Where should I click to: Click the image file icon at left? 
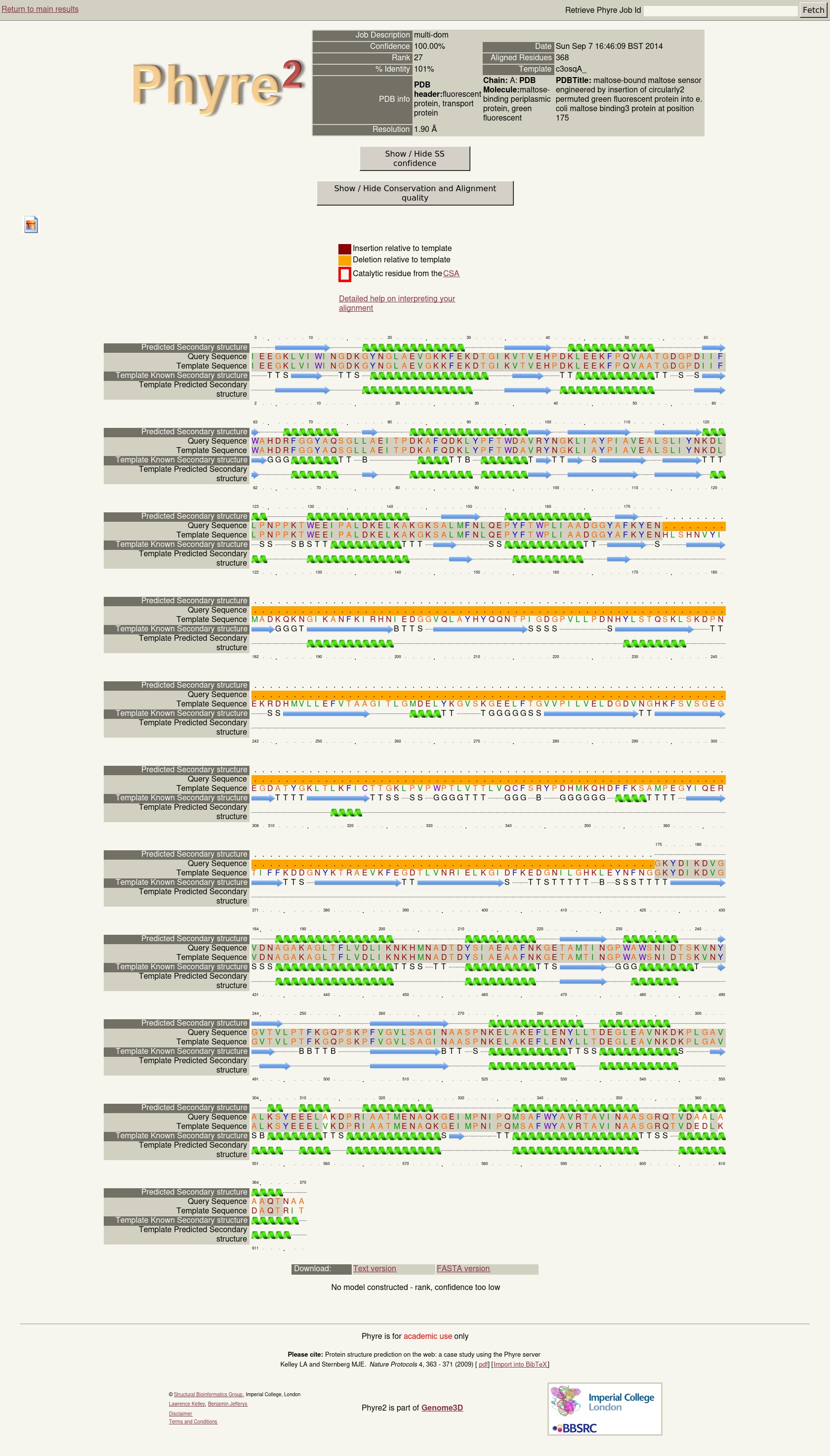31,225
